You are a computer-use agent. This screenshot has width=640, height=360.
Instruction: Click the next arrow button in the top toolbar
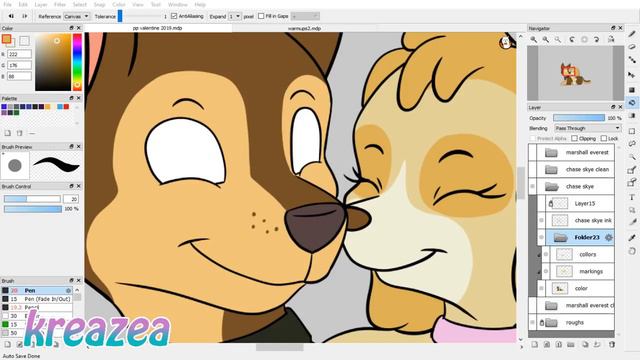24,16
